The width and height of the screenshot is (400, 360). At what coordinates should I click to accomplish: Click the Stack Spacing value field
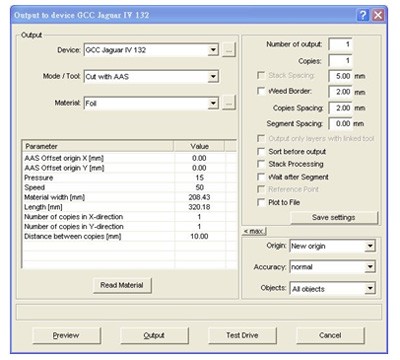click(340, 76)
